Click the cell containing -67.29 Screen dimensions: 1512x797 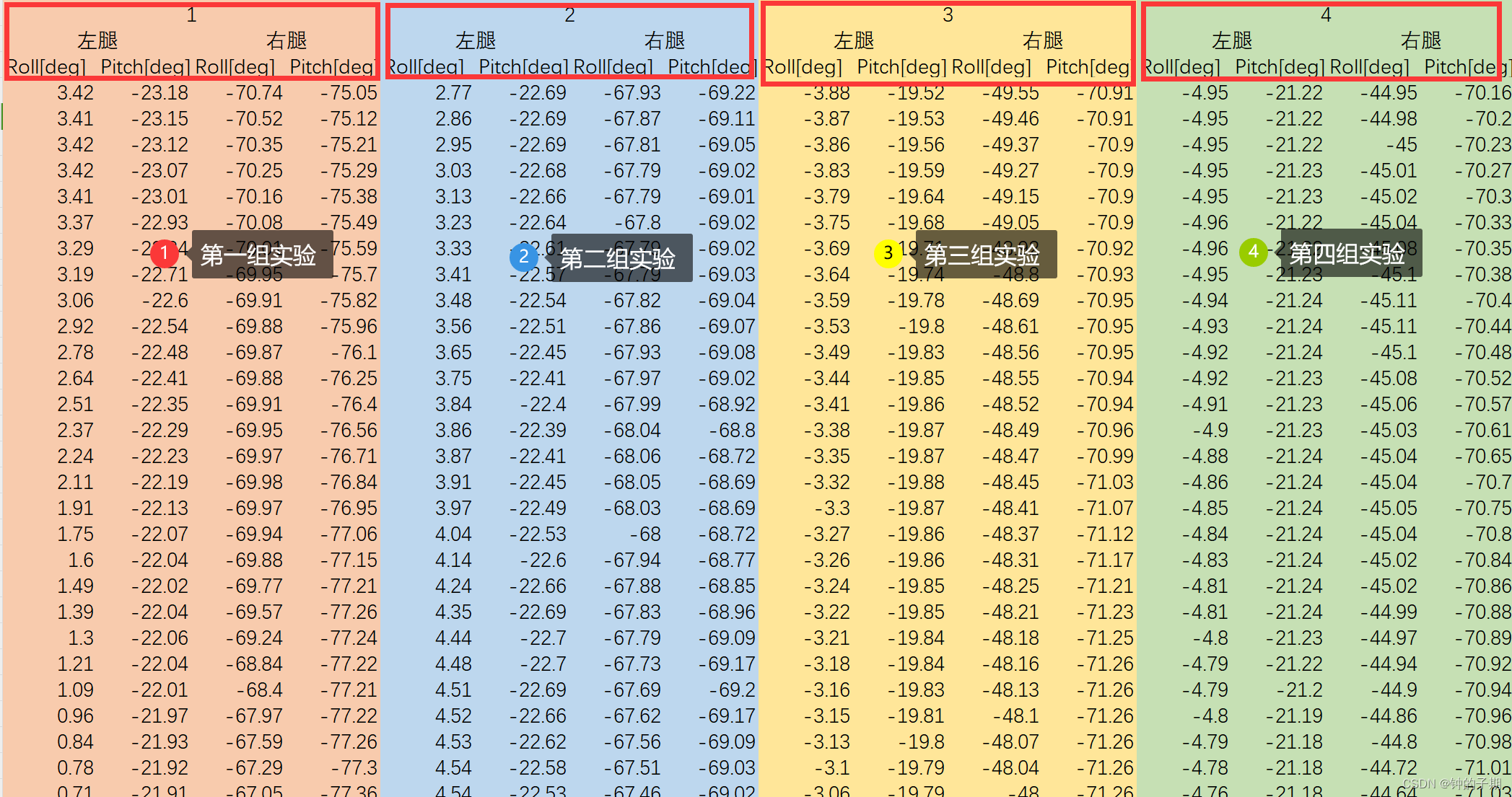[x=254, y=768]
